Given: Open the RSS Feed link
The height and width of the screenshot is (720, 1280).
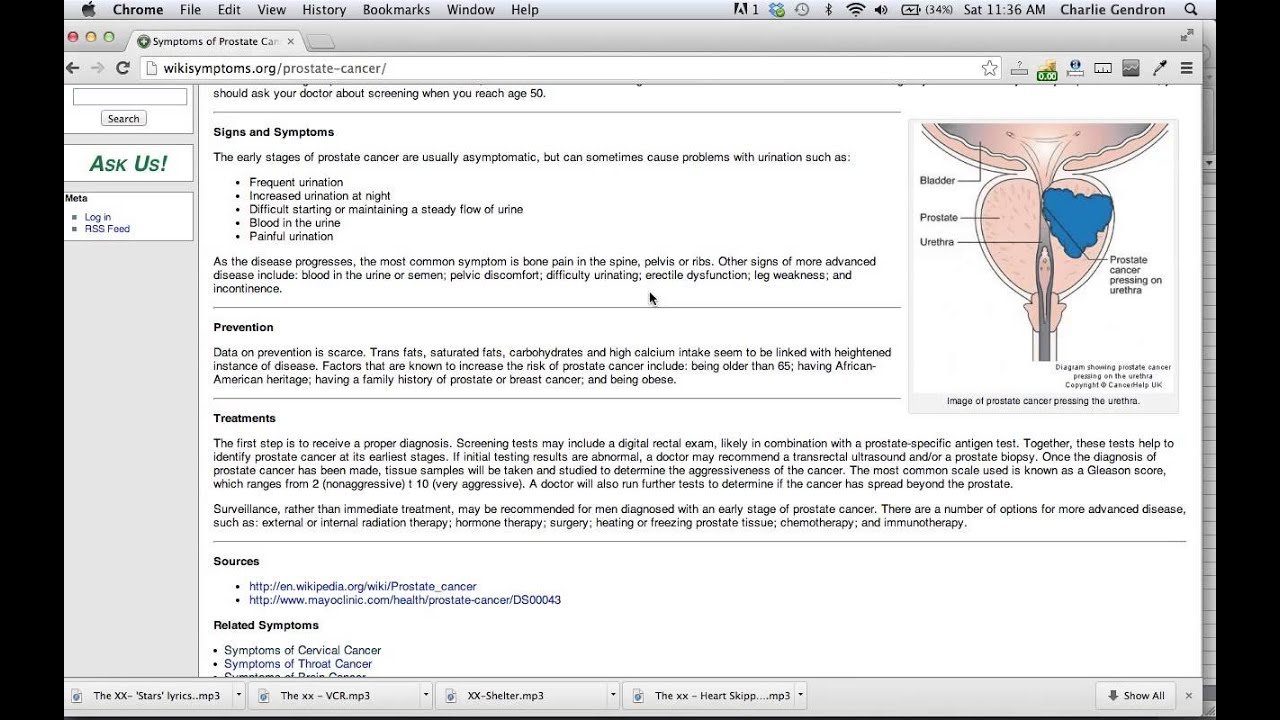Looking at the screenshot, I should pyautogui.click(x=107, y=229).
